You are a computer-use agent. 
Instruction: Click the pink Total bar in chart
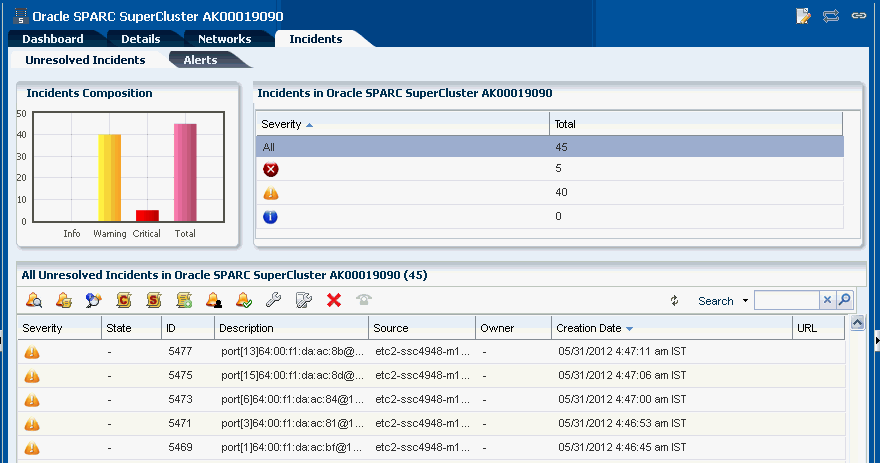point(185,173)
